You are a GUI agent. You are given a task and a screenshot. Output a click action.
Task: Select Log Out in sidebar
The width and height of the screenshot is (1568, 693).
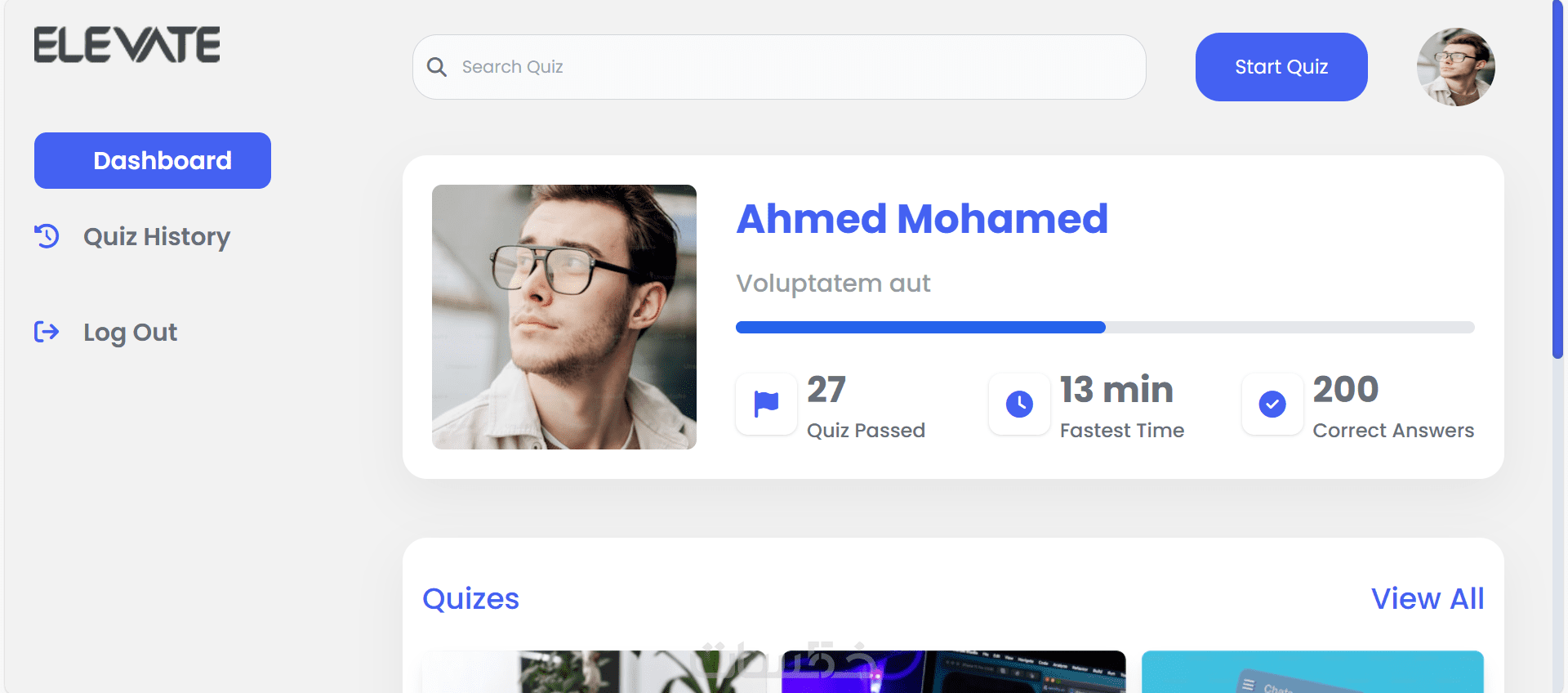tap(131, 332)
